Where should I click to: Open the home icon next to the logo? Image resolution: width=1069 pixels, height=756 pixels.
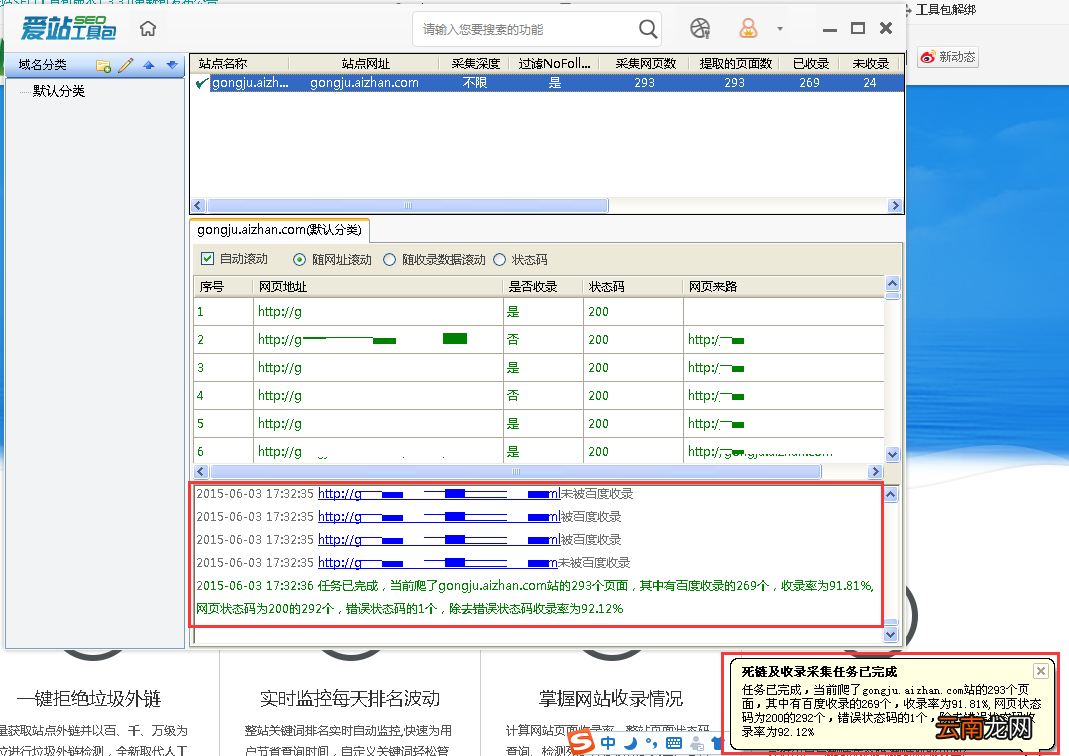pos(148,29)
